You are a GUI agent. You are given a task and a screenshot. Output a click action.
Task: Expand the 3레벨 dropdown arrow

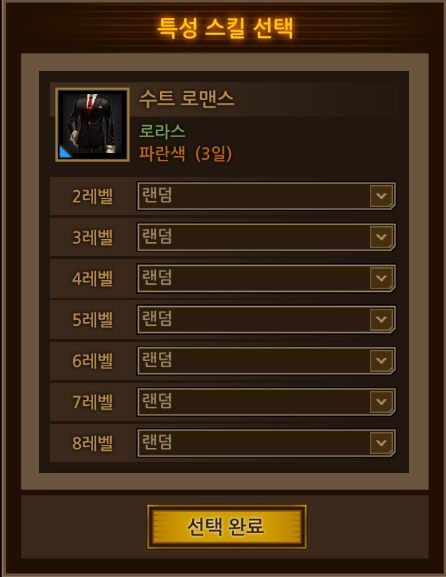pyautogui.click(x=382, y=237)
